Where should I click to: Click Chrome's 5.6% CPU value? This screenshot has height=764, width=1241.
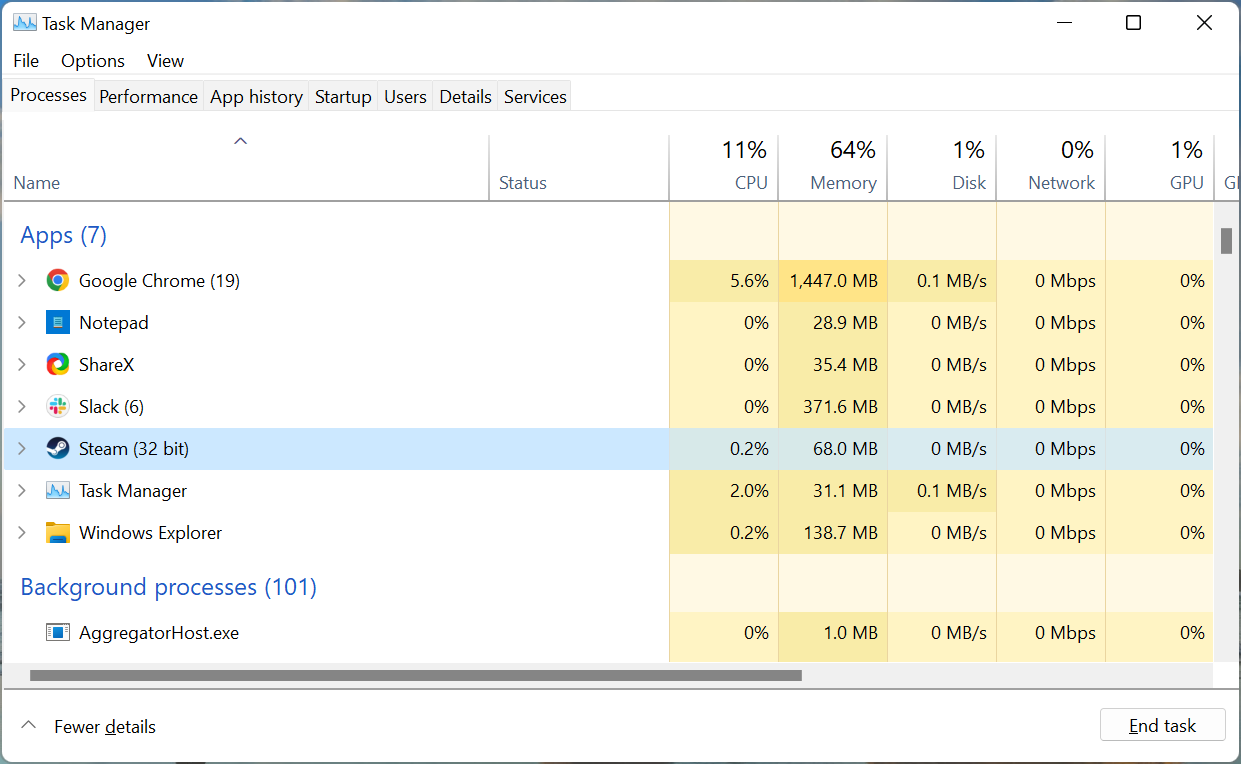(x=750, y=281)
